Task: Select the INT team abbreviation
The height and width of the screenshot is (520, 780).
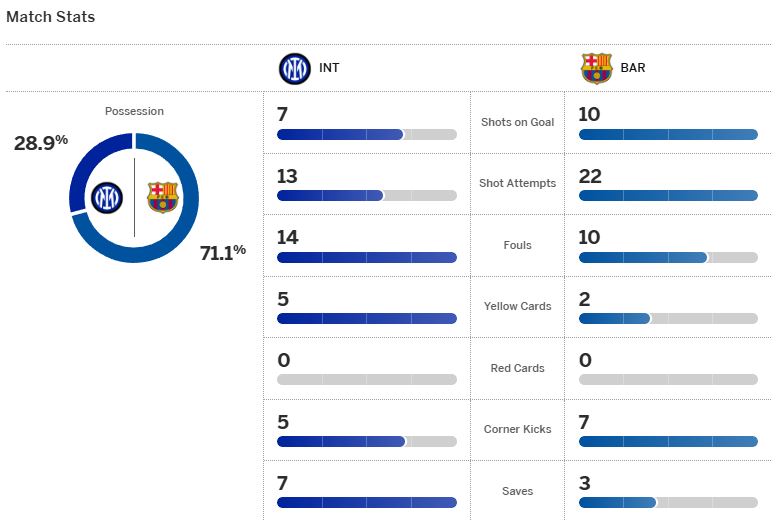Action: (329, 68)
